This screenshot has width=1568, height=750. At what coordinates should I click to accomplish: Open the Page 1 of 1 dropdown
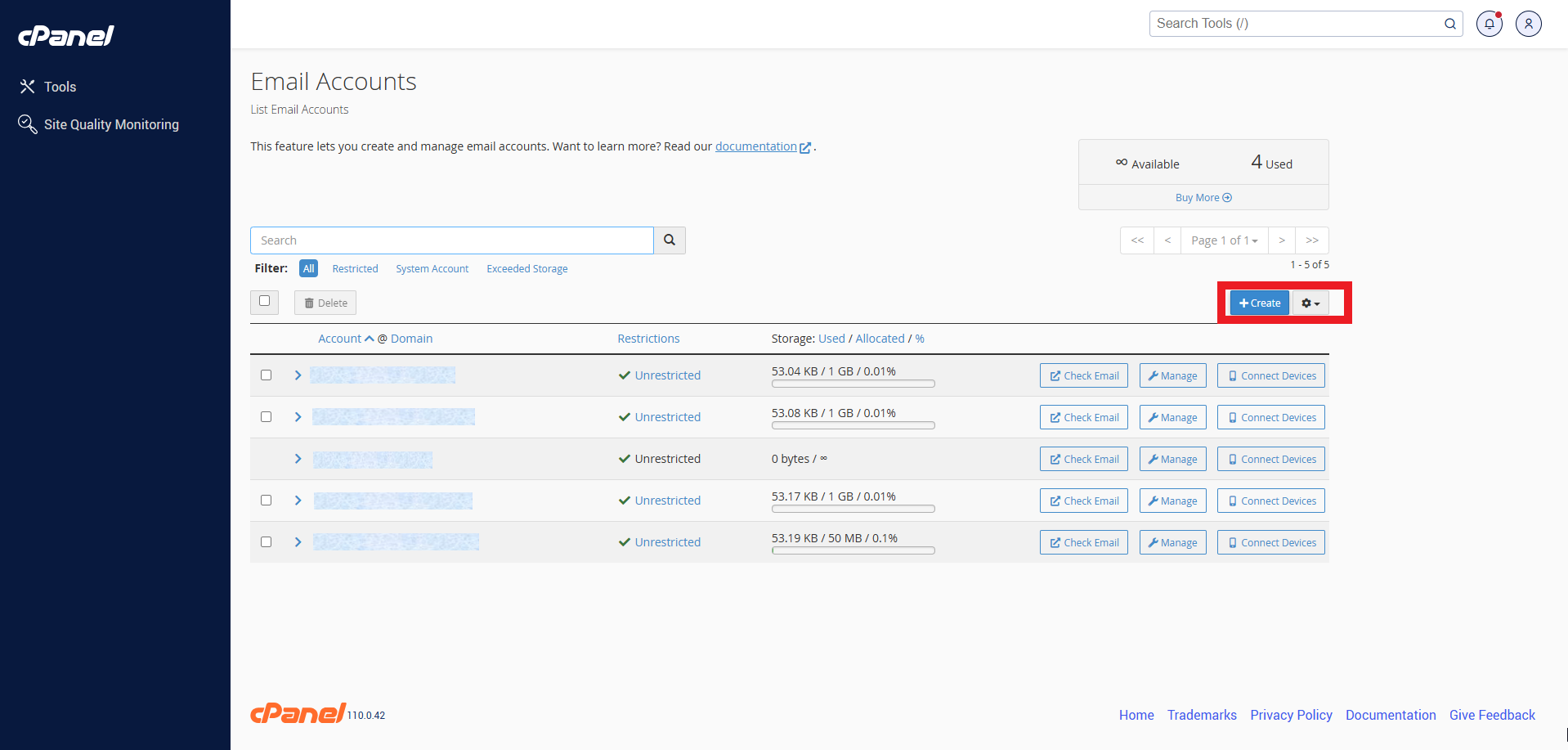(1224, 240)
